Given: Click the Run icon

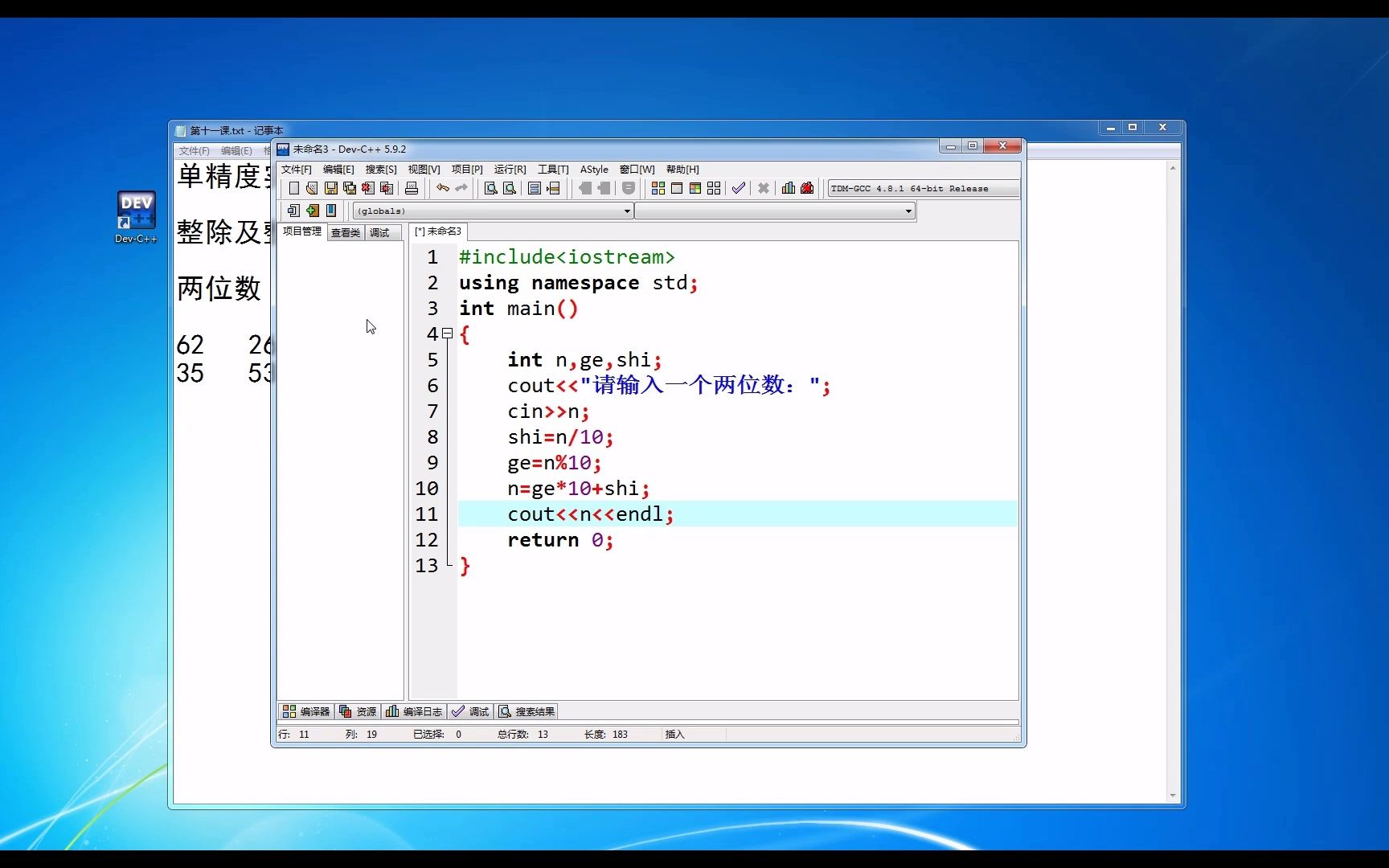Looking at the screenshot, I should click(677, 188).
